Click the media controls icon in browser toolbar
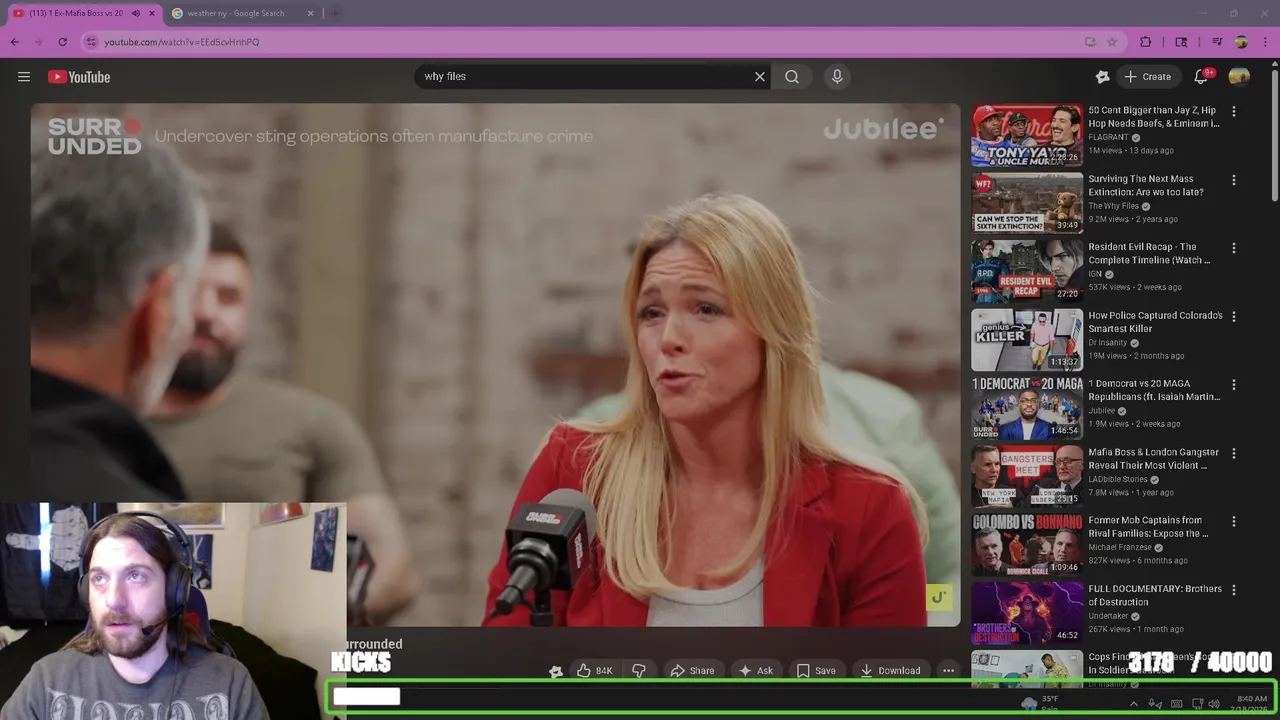The height and width of the screenshot is (720, 1280). [x=1217, y=42]
